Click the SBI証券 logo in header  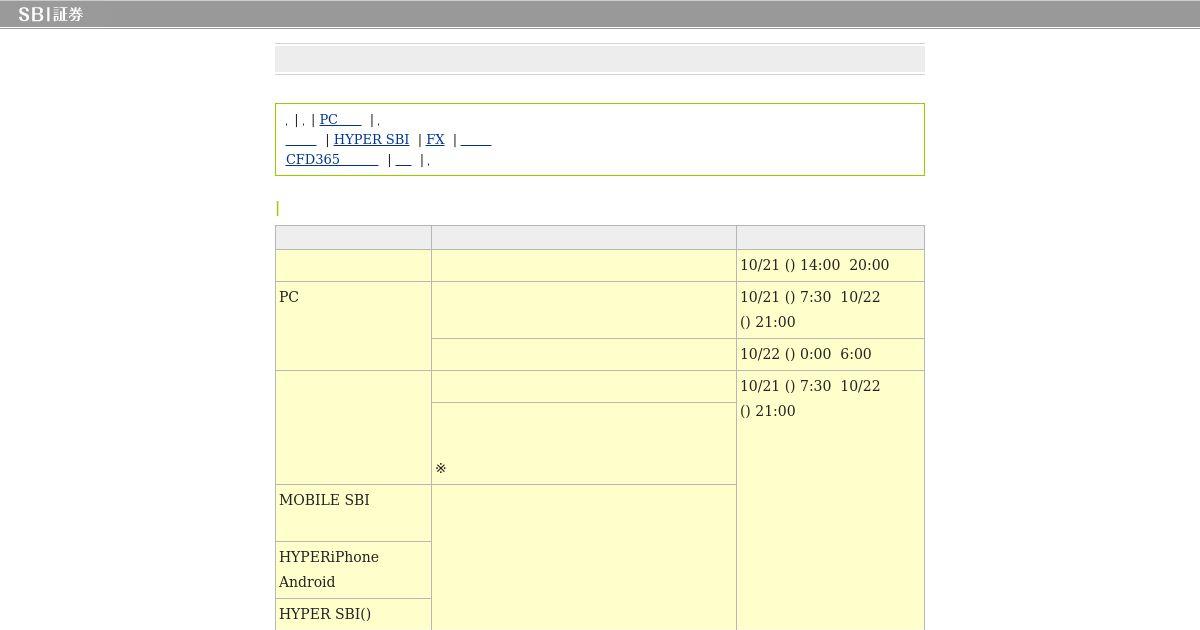[50, 14]
